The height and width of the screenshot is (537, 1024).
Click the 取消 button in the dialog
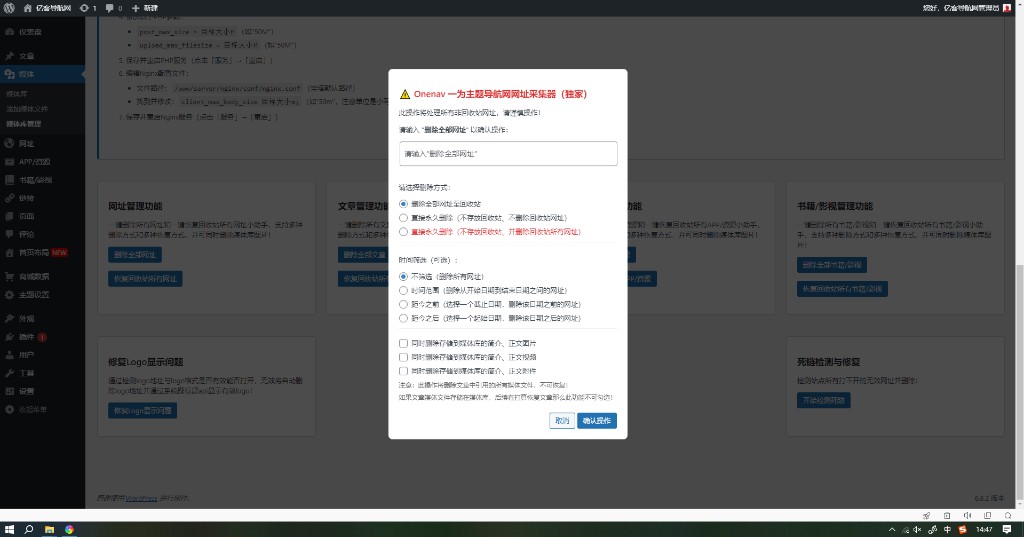[x=562, y=421]
